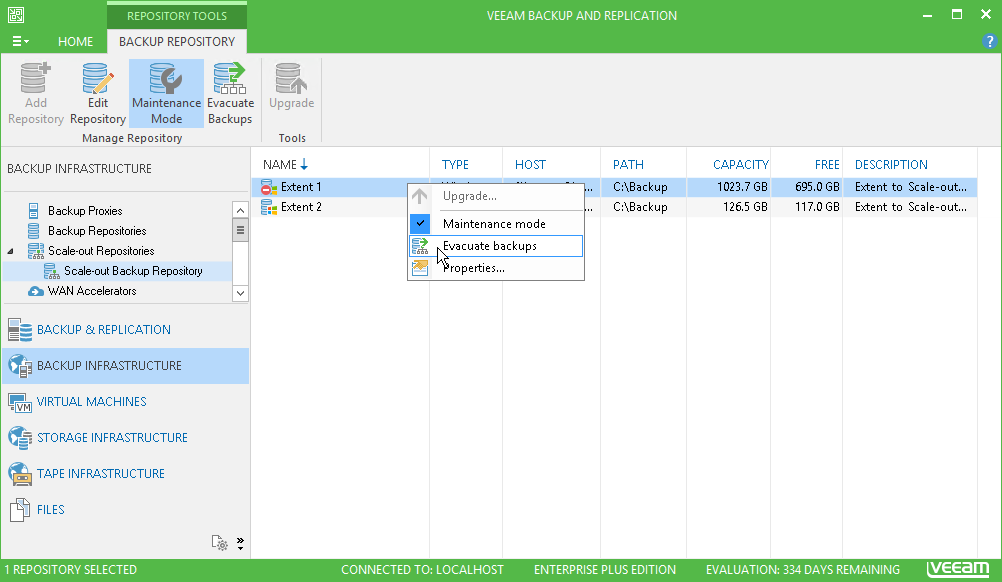Click the WAN Accelerators cloud icon
This screenshot has height=582, width=1002.
point(36,291)
